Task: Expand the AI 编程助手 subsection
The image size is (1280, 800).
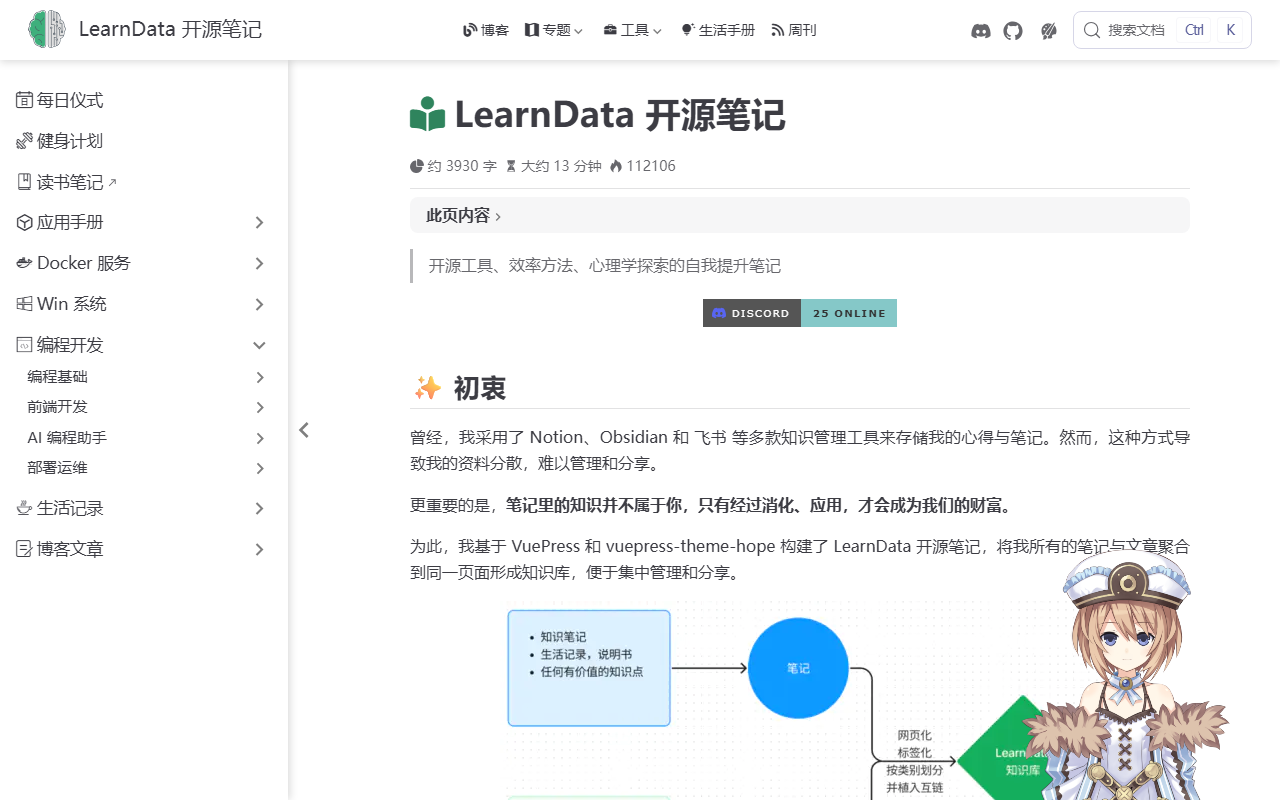Action: 260,438
